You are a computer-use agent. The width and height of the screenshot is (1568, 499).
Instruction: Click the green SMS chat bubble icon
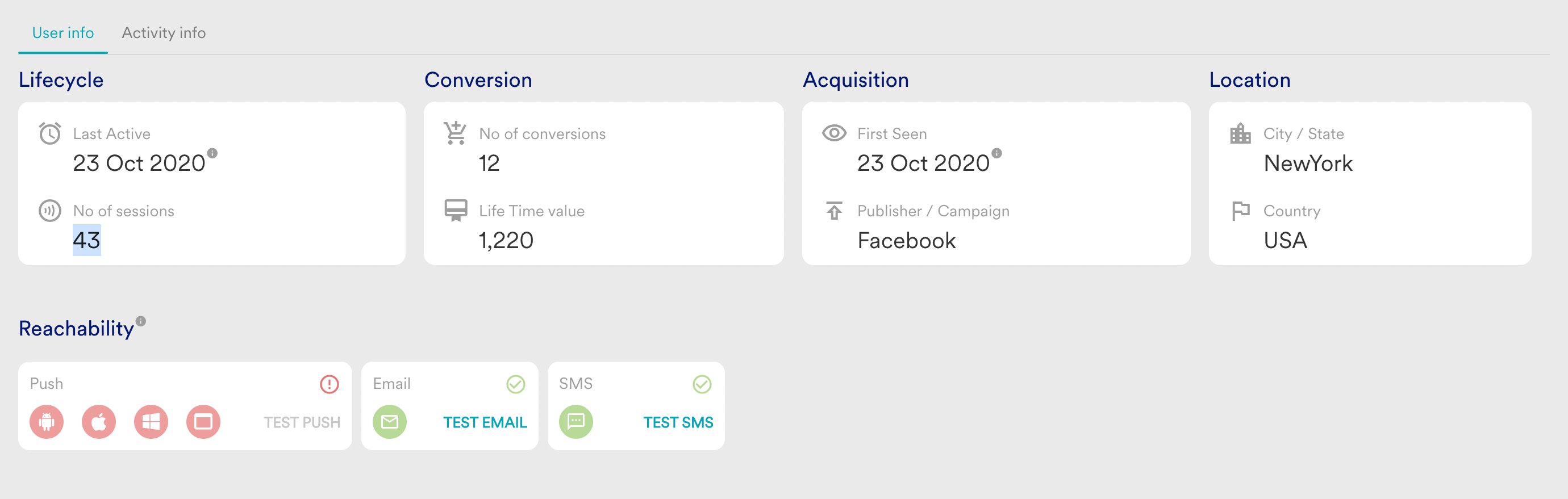tap(576, 422)
